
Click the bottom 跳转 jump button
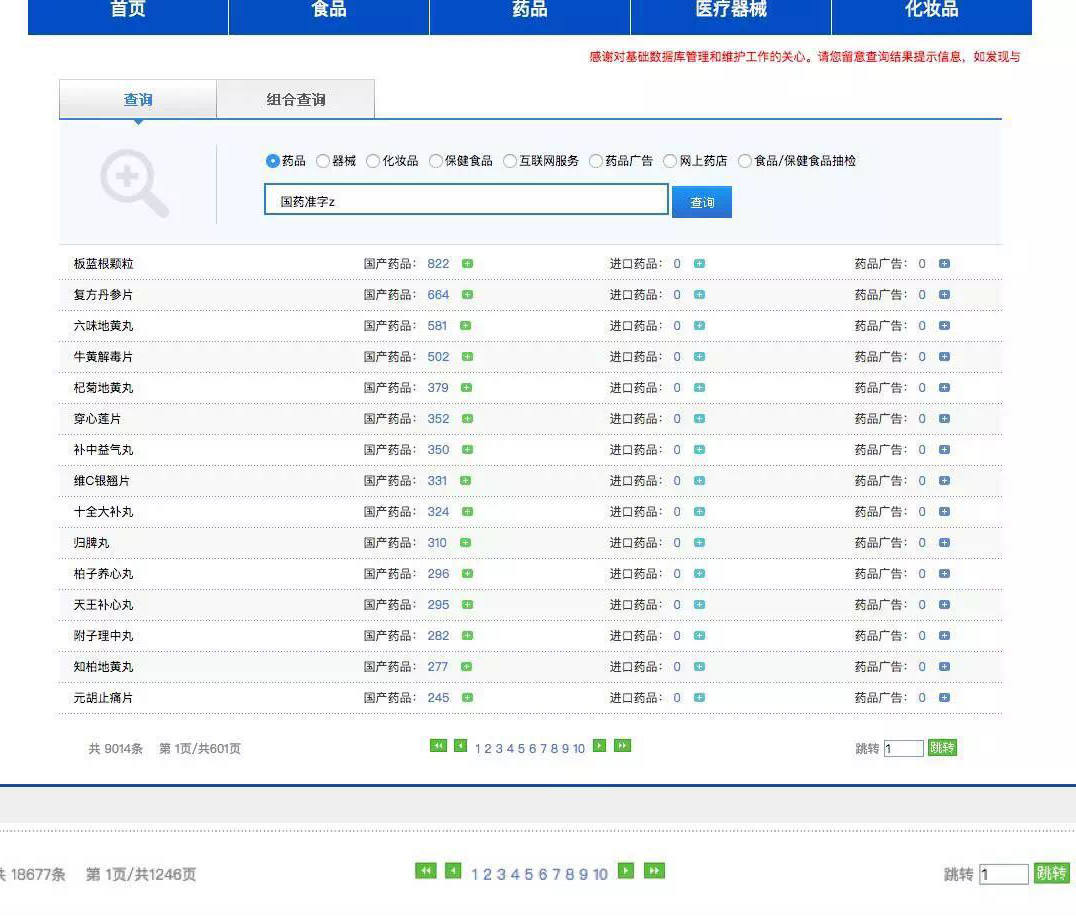pos(1051,873)
